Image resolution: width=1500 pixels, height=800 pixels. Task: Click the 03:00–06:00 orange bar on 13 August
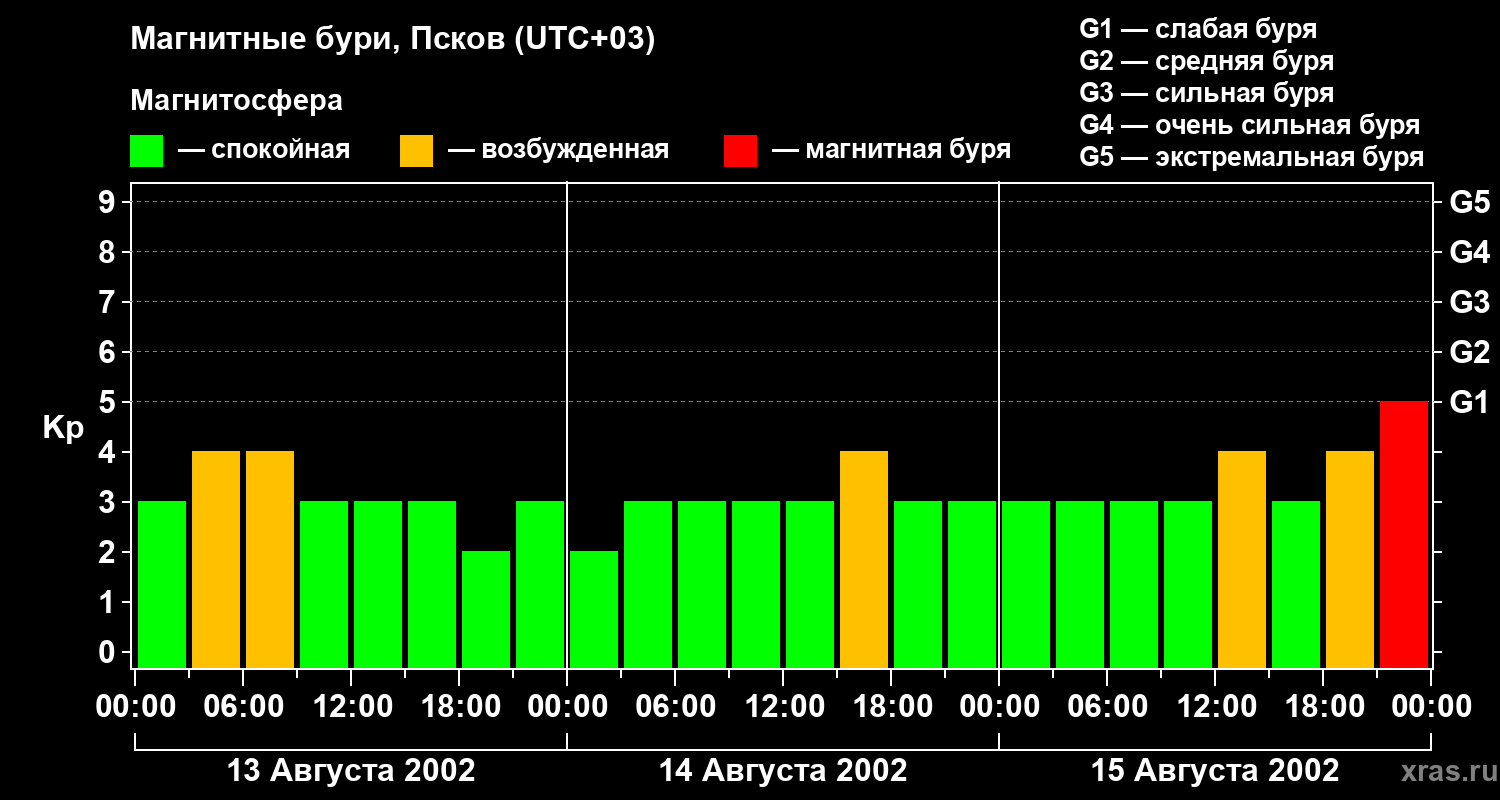pyautogui.click(x=216, y=559)
